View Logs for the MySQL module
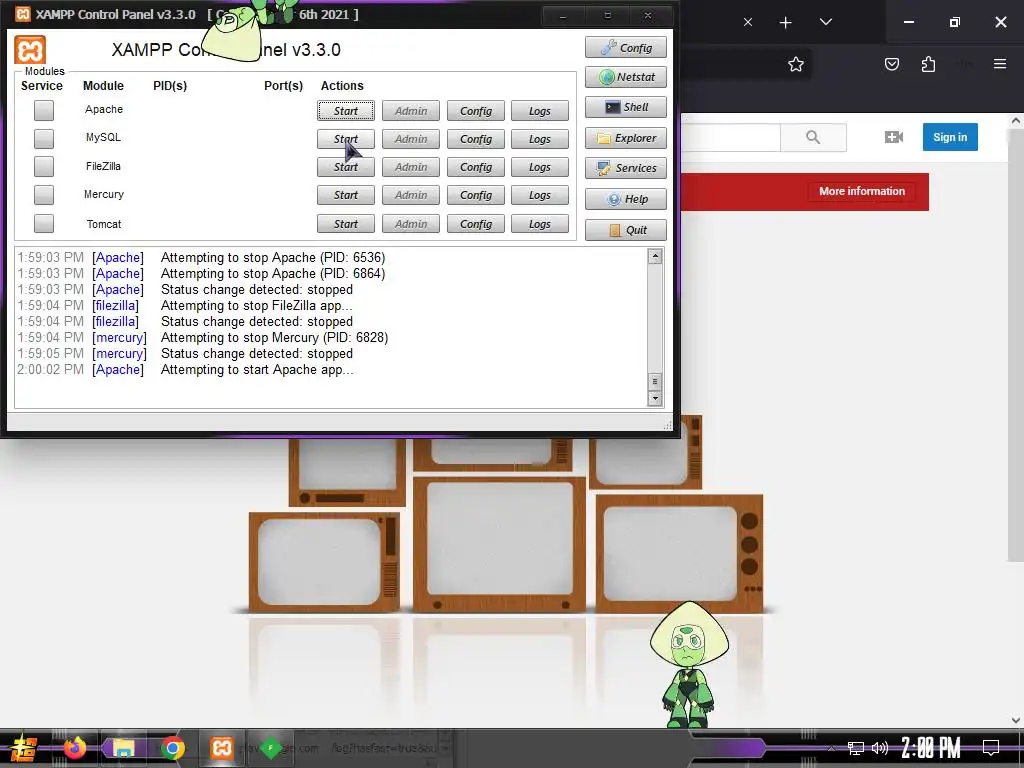1024x768 pixels. tap(539, 139)
